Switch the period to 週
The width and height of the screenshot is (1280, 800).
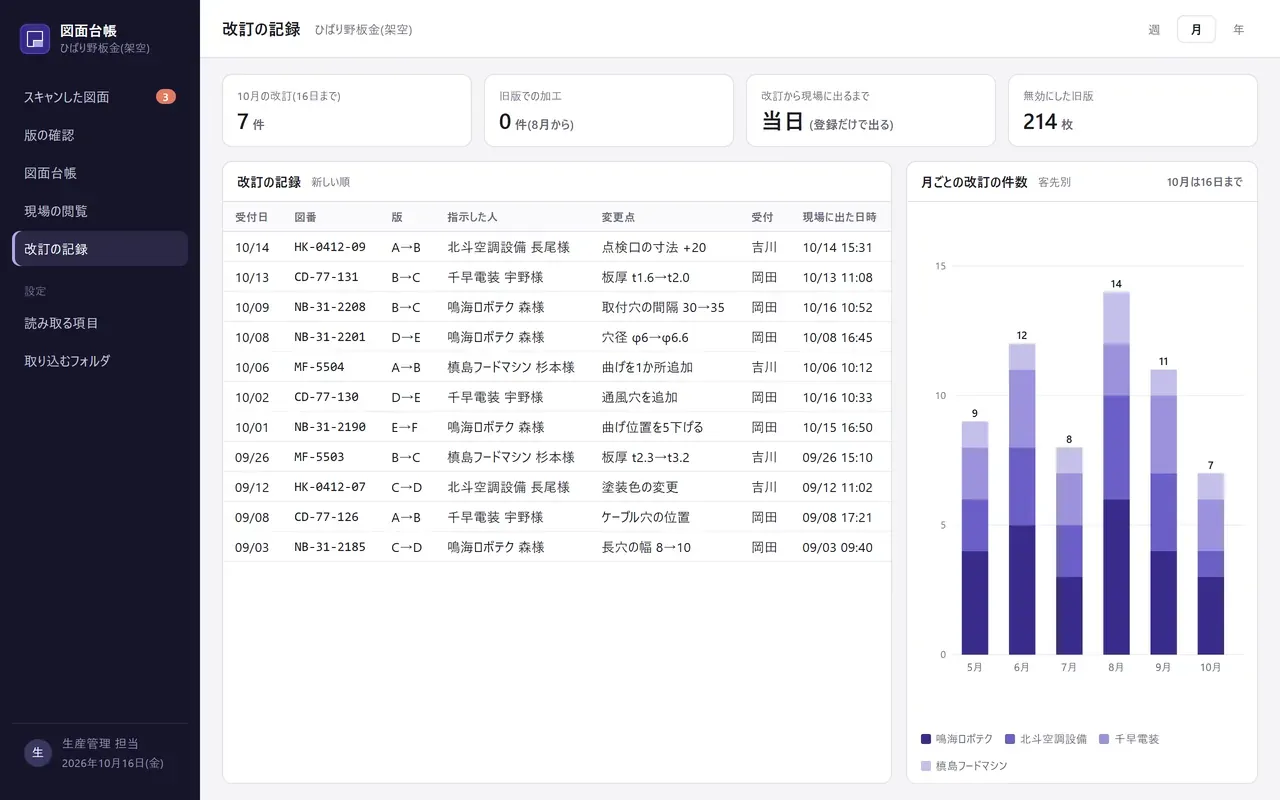(1154, 30)
